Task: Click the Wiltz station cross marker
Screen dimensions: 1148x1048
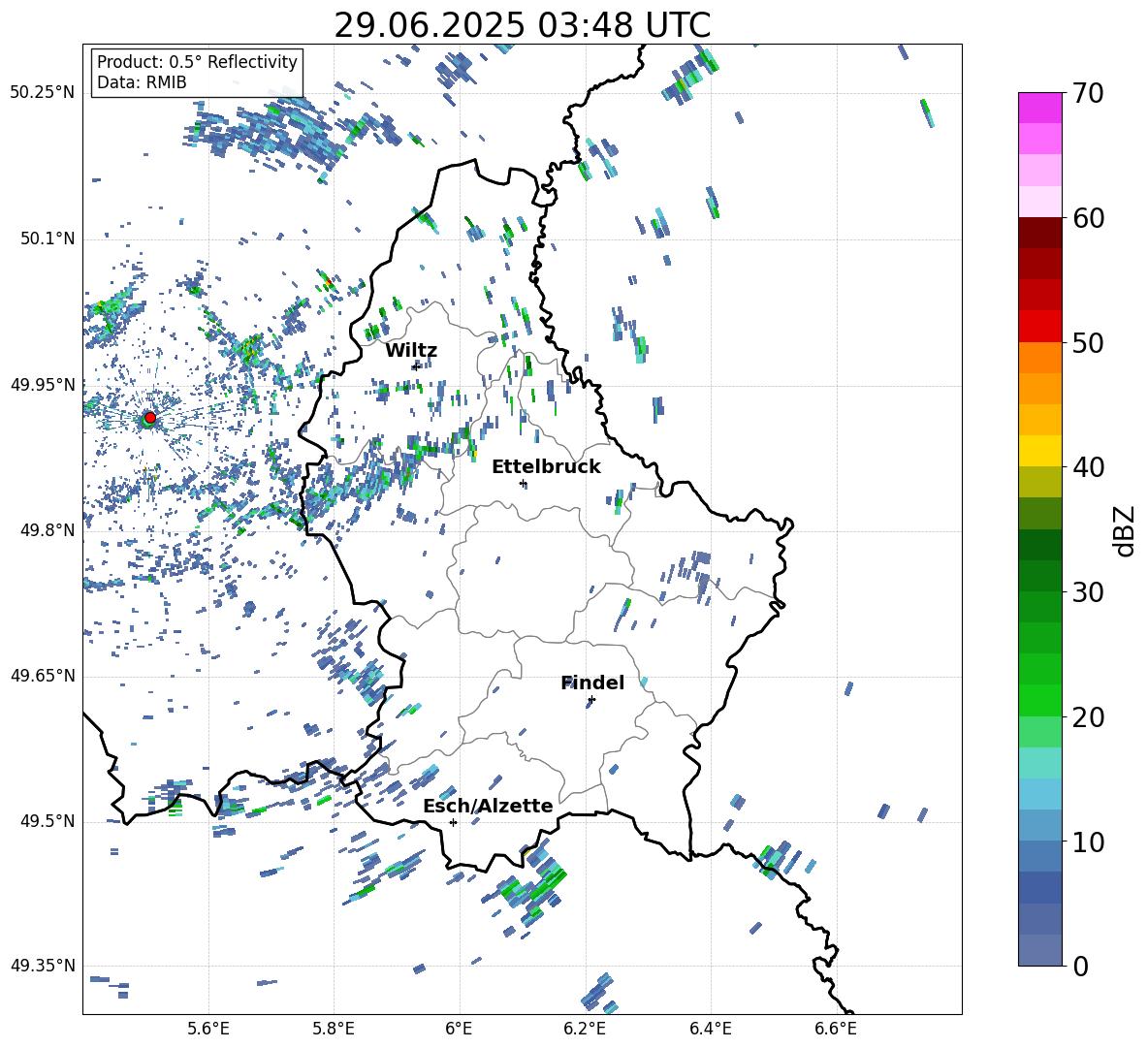Action: coord(416,365)
